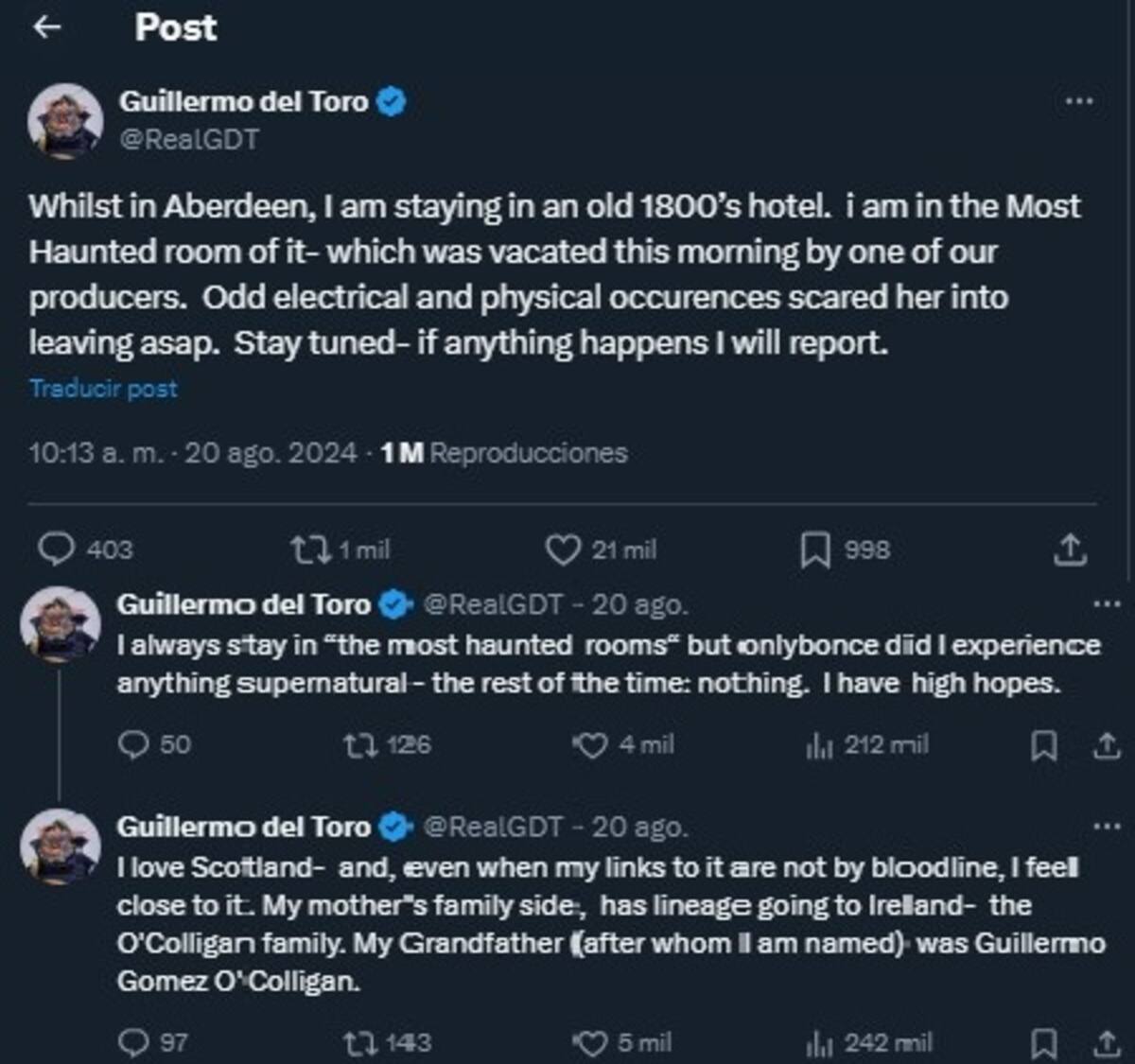View analytics for the second reply
The height and width of the screenshot is (1064, 1135).
822,1044
